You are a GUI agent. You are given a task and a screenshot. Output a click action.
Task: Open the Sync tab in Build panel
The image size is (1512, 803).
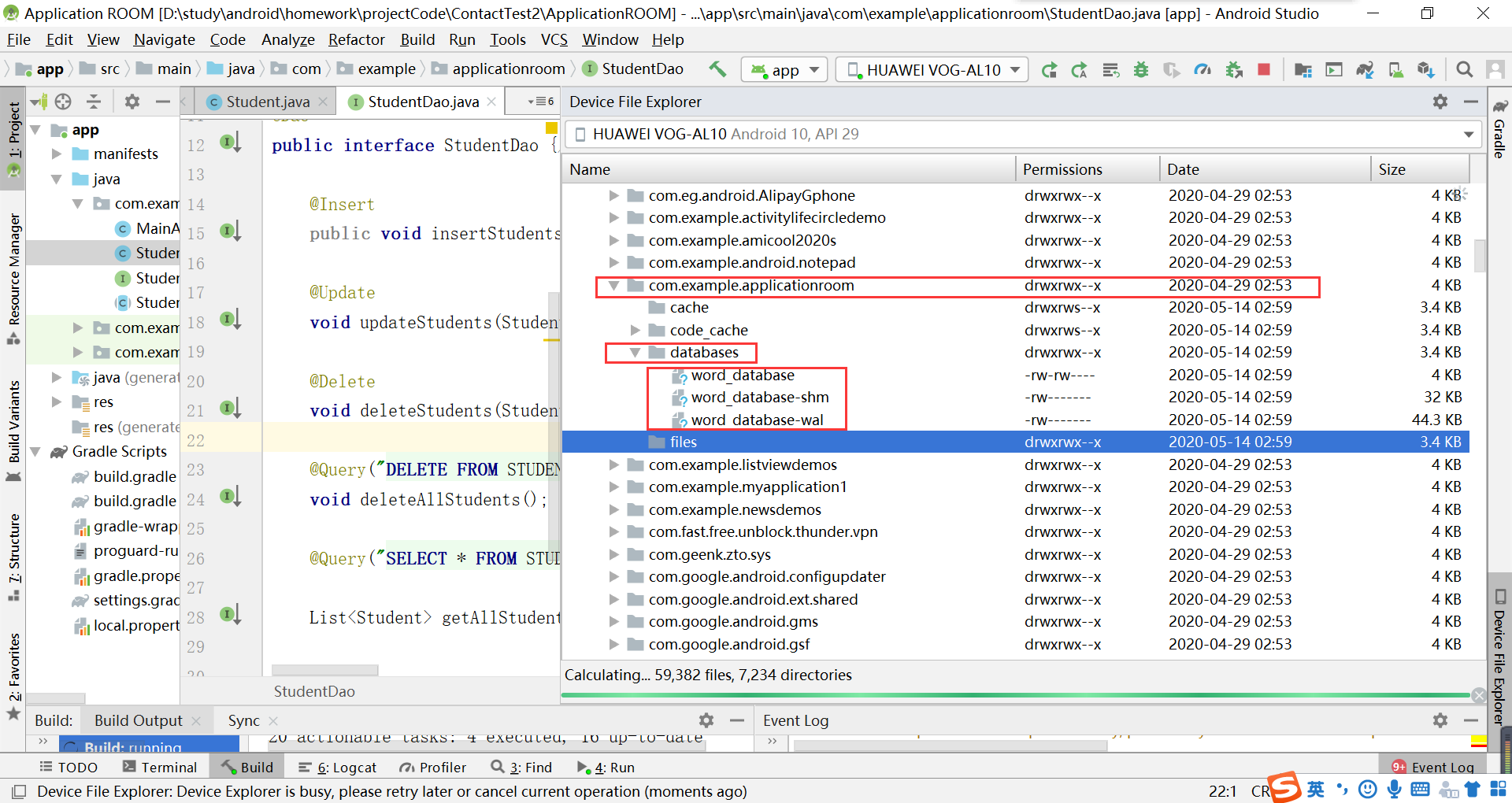243,720
